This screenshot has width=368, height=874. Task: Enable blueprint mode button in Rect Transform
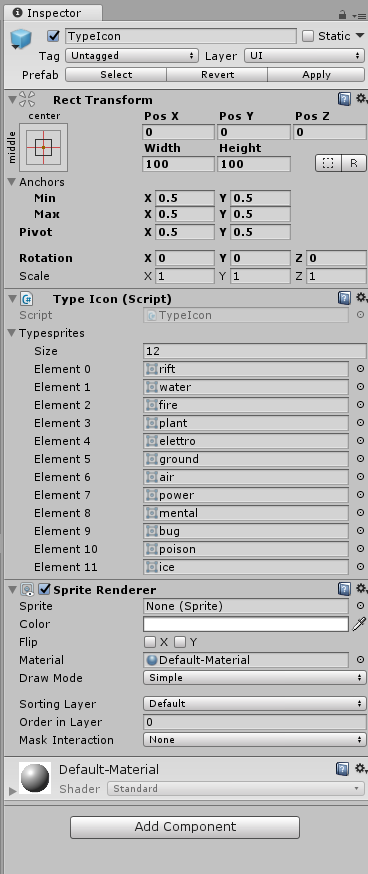[x=328, y=163]
